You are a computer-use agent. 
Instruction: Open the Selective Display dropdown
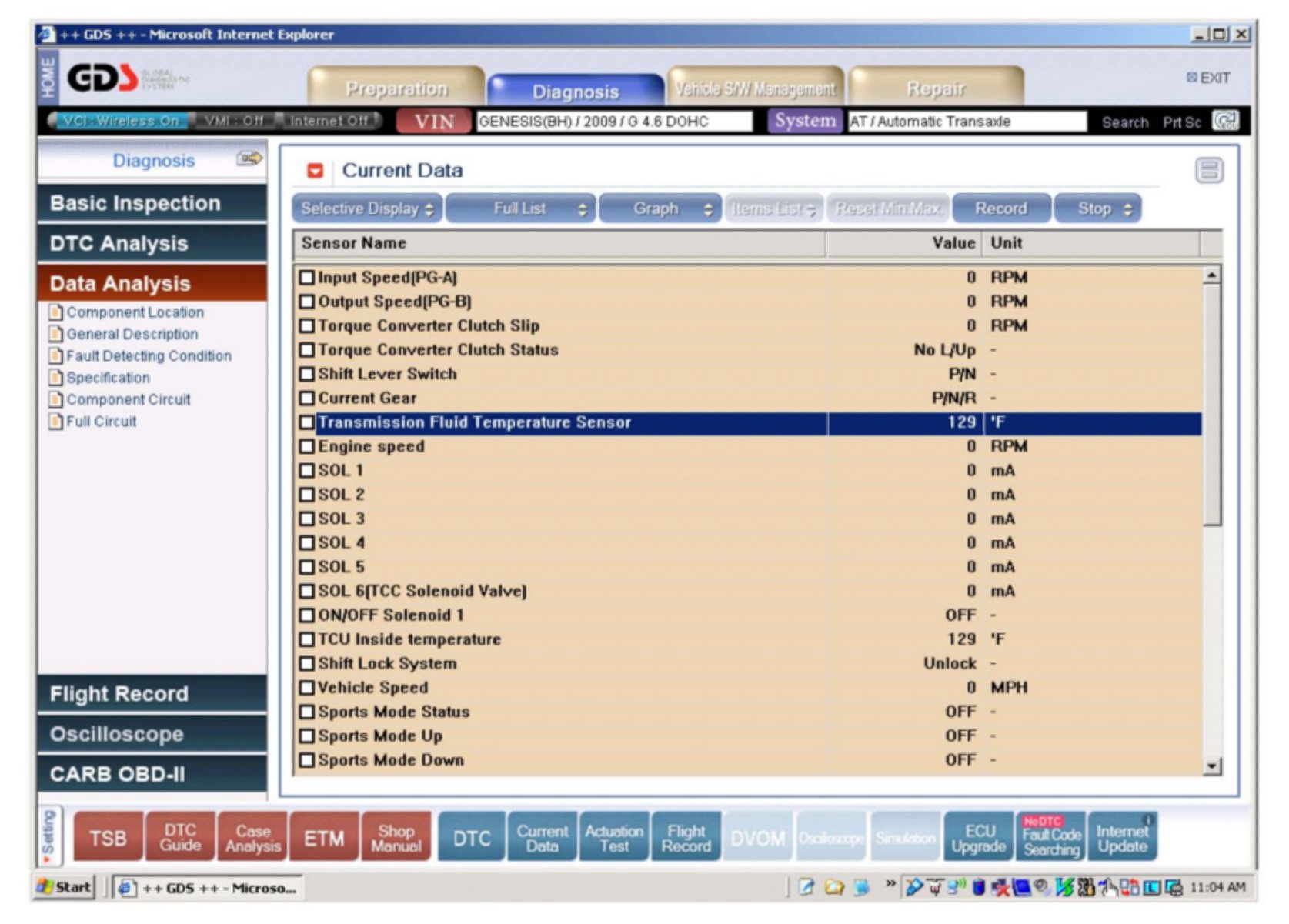(367, 208)
